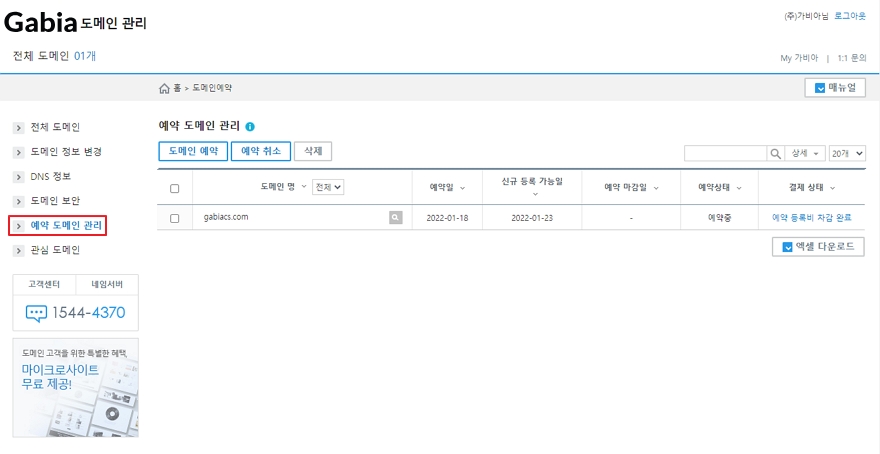Toggle the select-all checkbox in the table header

pos(174,188)
